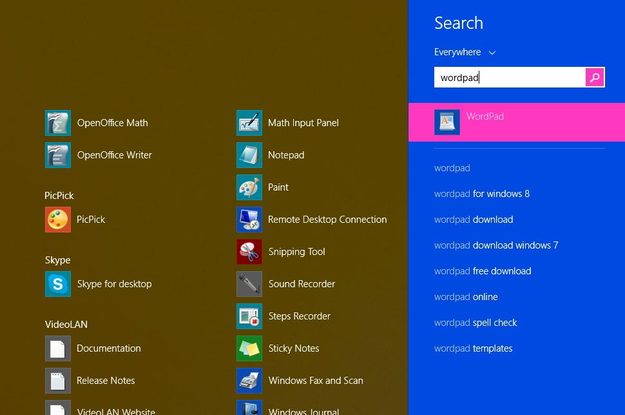
Task: Click the Paint label text
Action: pyautogui.click(x=278, y=187)
